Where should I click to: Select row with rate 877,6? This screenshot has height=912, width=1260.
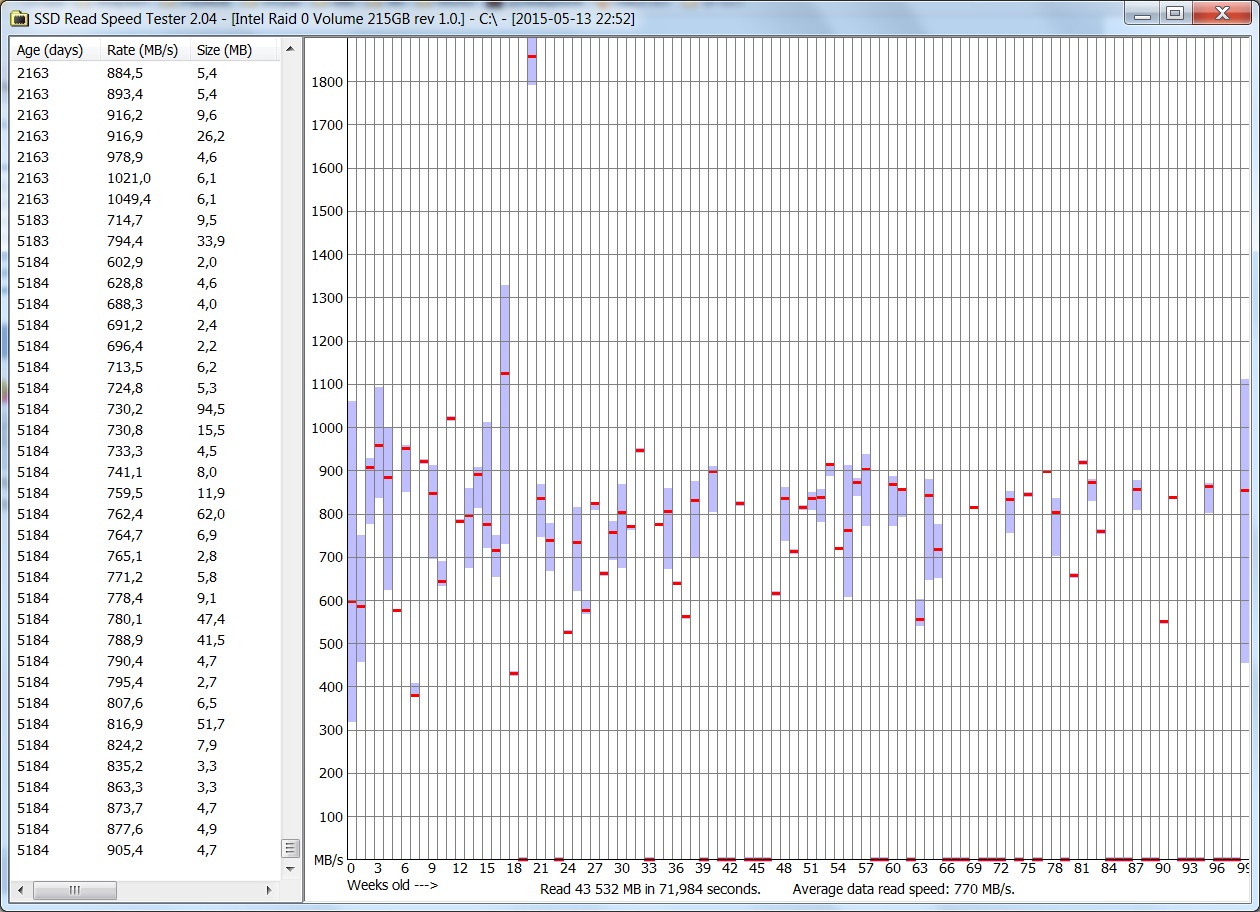point(144,829)
